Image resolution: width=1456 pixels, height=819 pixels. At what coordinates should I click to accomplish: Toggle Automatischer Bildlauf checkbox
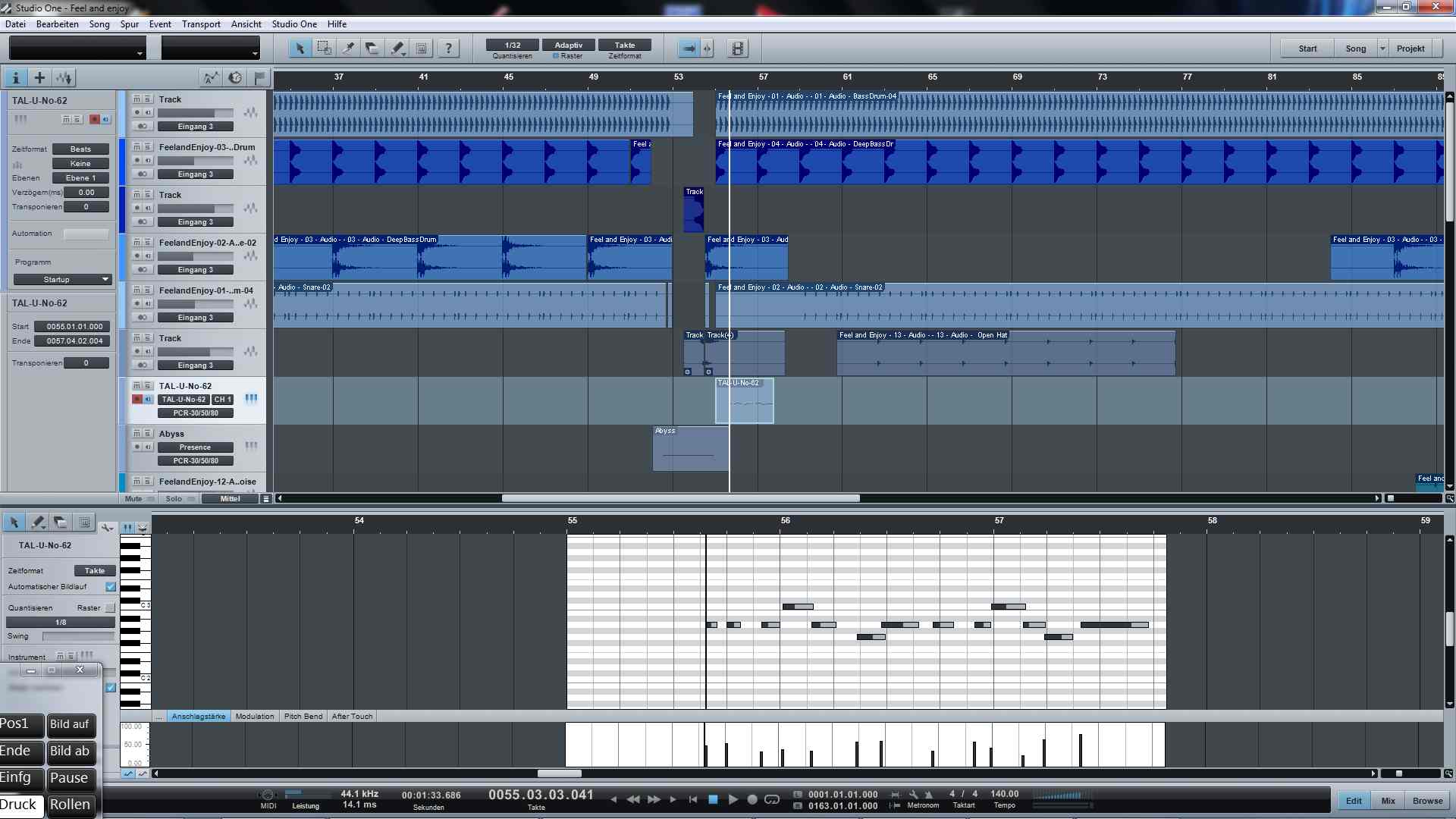tap(111, 587)
